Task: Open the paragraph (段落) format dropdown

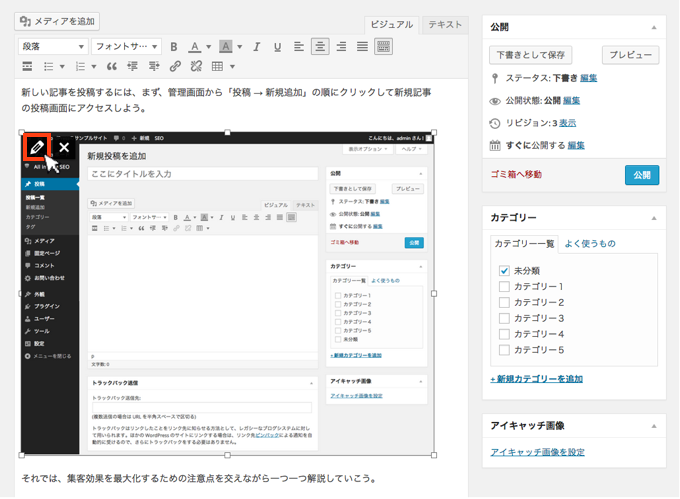Action: (53, 46)
